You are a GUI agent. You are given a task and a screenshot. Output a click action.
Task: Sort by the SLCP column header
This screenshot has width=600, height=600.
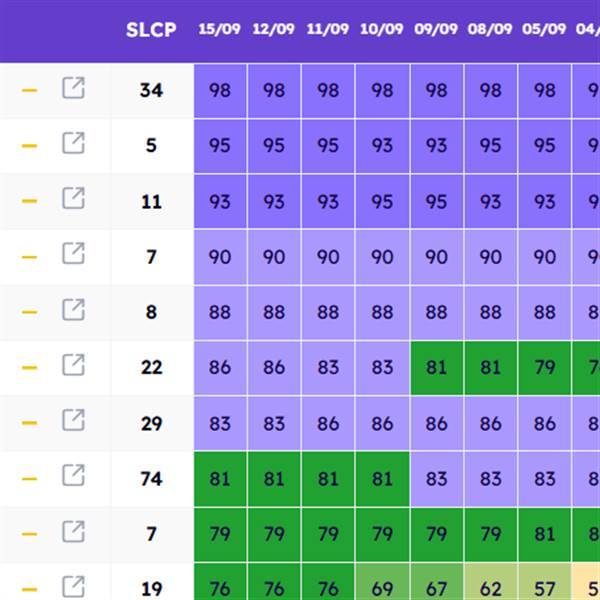pos(151,30)
